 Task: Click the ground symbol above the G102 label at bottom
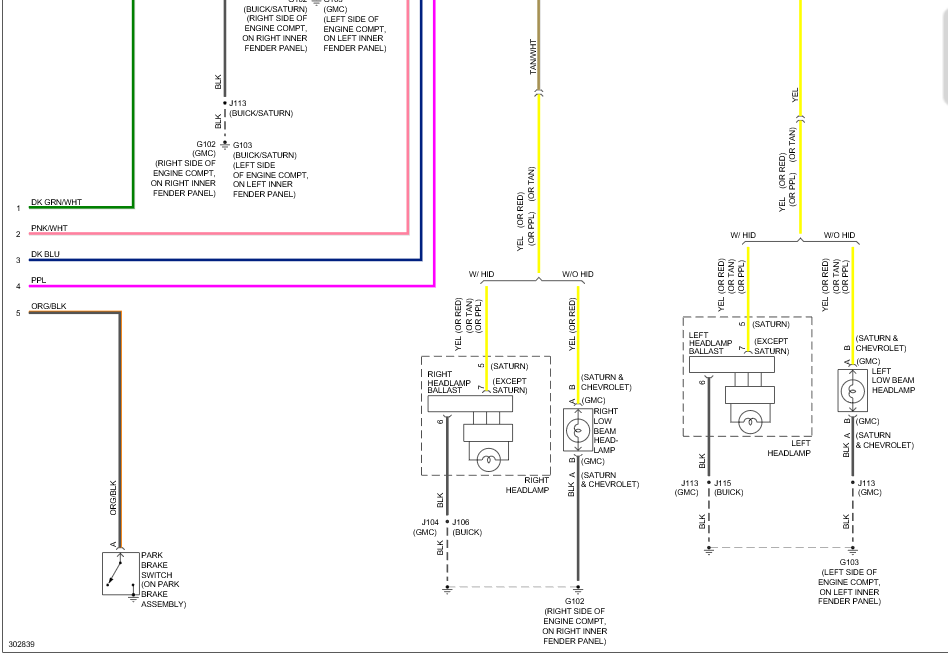(x=578, y=589)
